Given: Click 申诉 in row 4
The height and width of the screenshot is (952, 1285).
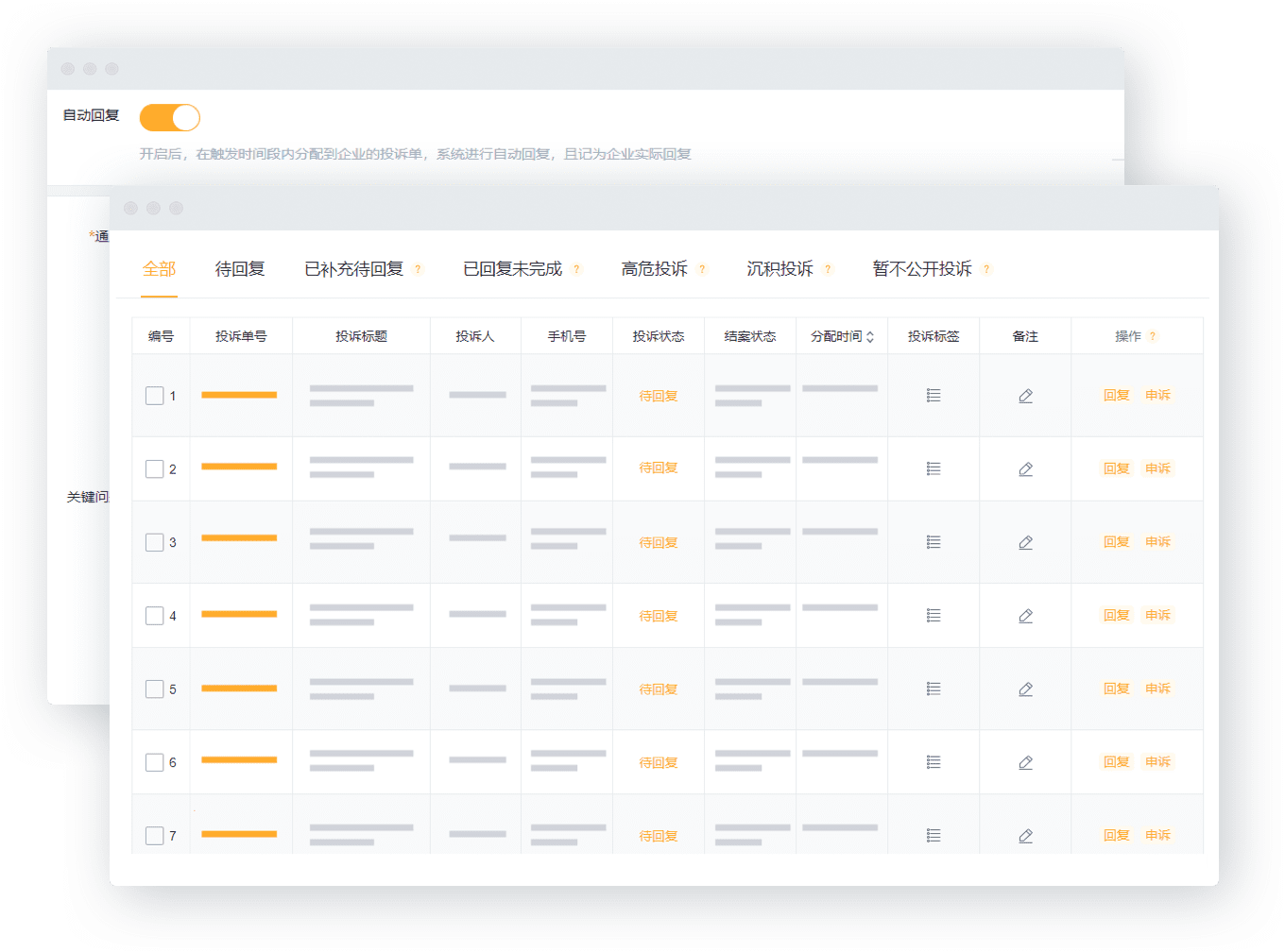Looking at the screenshot, I should coord(1157,616).
